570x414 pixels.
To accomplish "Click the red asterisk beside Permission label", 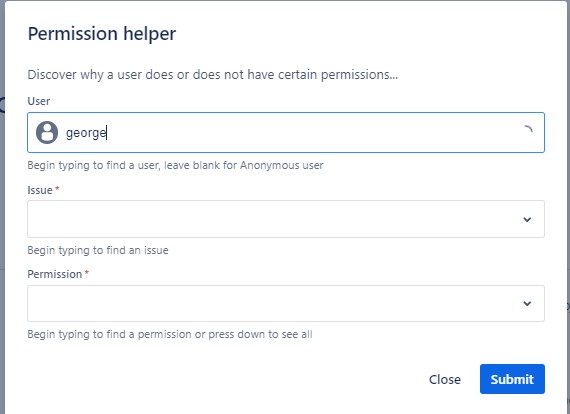I will click(x=87, y=273).
